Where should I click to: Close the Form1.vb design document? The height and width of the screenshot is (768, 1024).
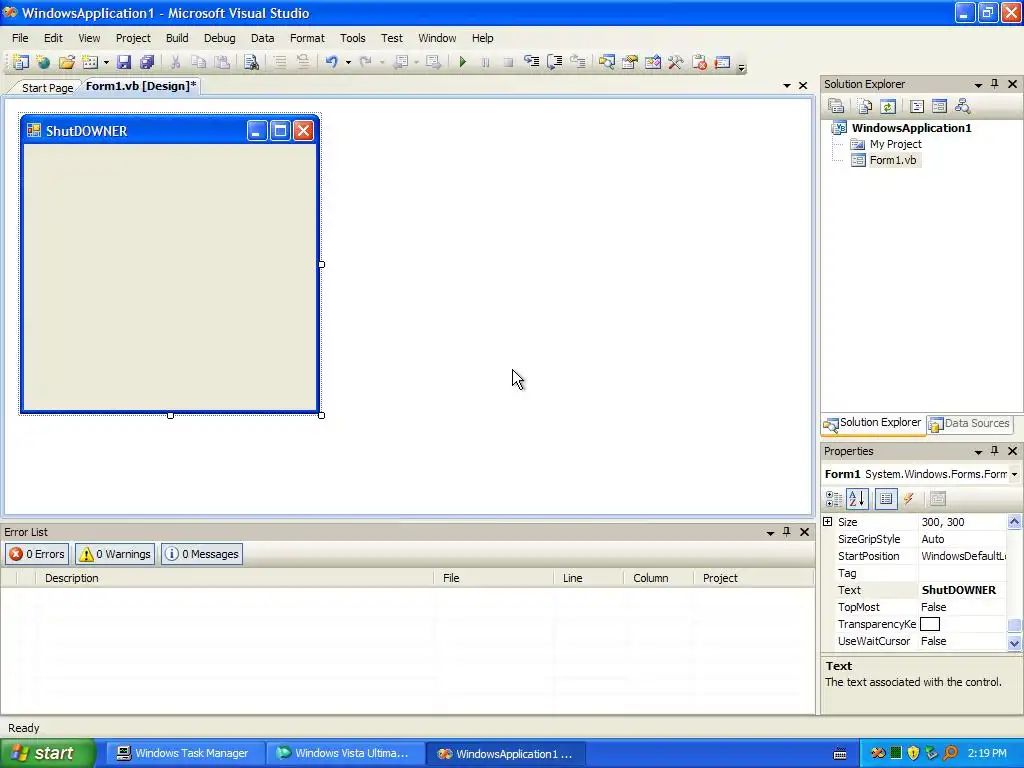pos(803,86)
